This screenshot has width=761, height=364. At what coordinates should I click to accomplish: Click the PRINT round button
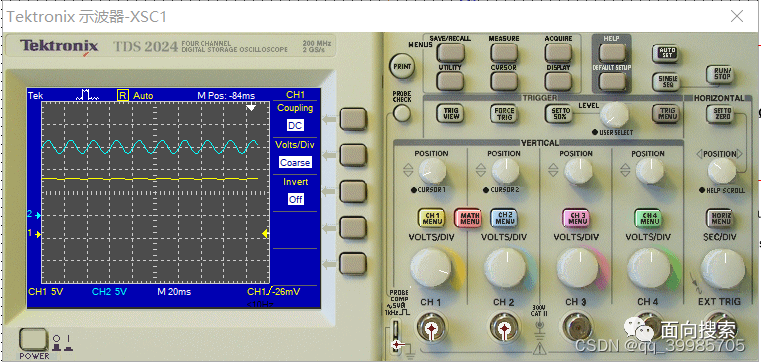402,66
